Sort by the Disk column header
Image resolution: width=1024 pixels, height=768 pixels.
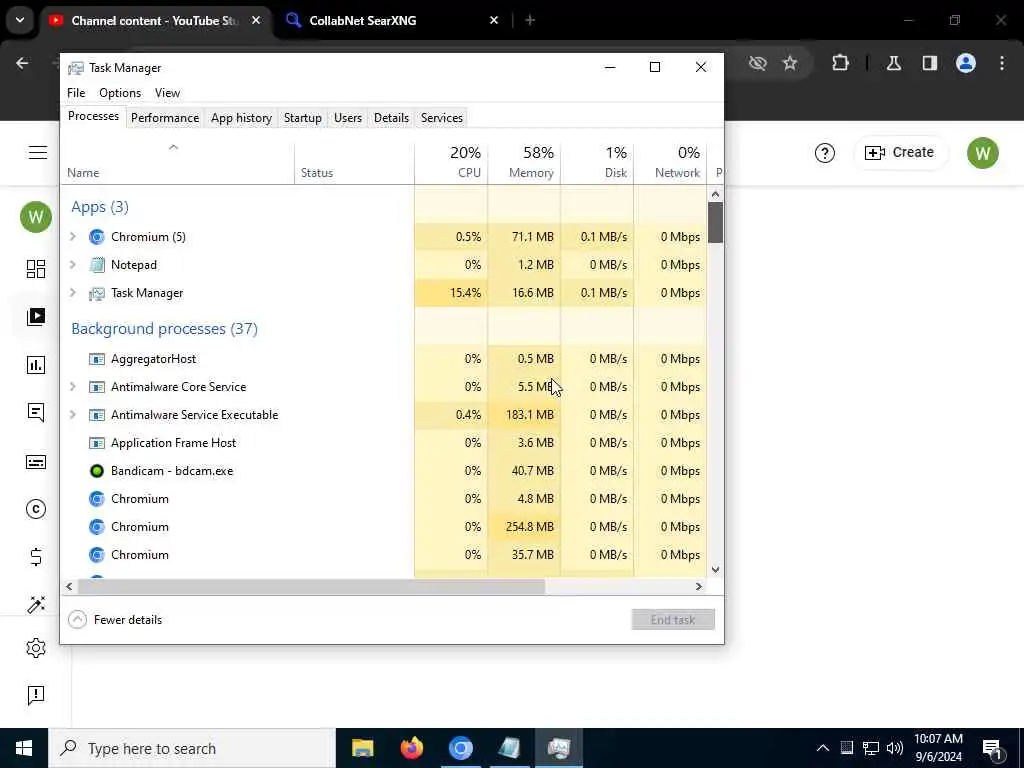click(598, 162)
